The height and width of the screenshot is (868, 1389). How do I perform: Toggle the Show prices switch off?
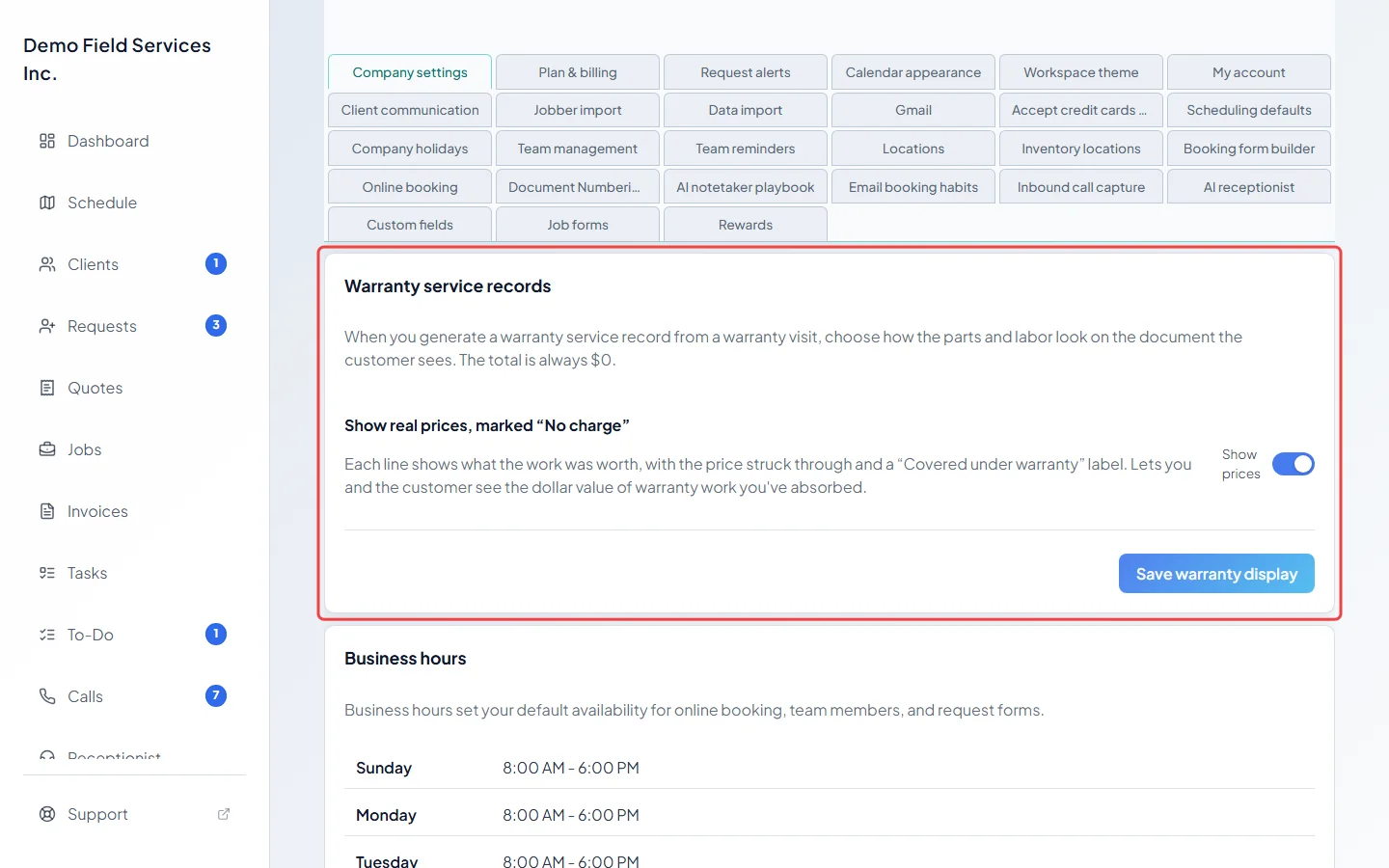pyautogui.click(x=1294, y=464)
